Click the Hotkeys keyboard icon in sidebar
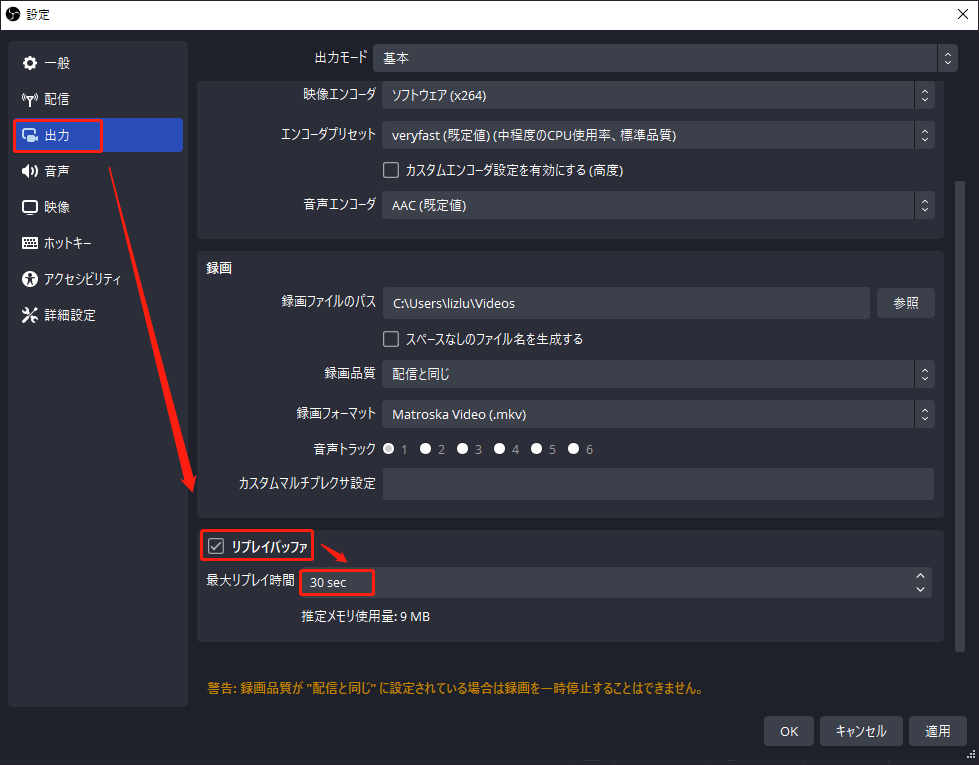The width and height of the screenshot is (979, 765). [x=29, y=243]
